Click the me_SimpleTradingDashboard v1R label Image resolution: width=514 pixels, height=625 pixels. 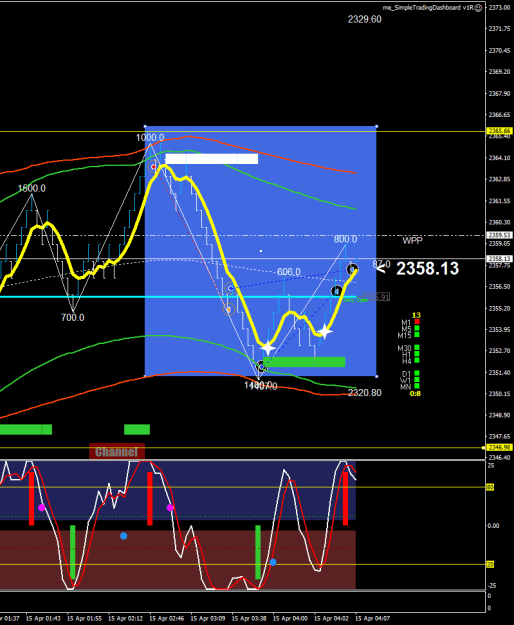(x=427, y=8)
